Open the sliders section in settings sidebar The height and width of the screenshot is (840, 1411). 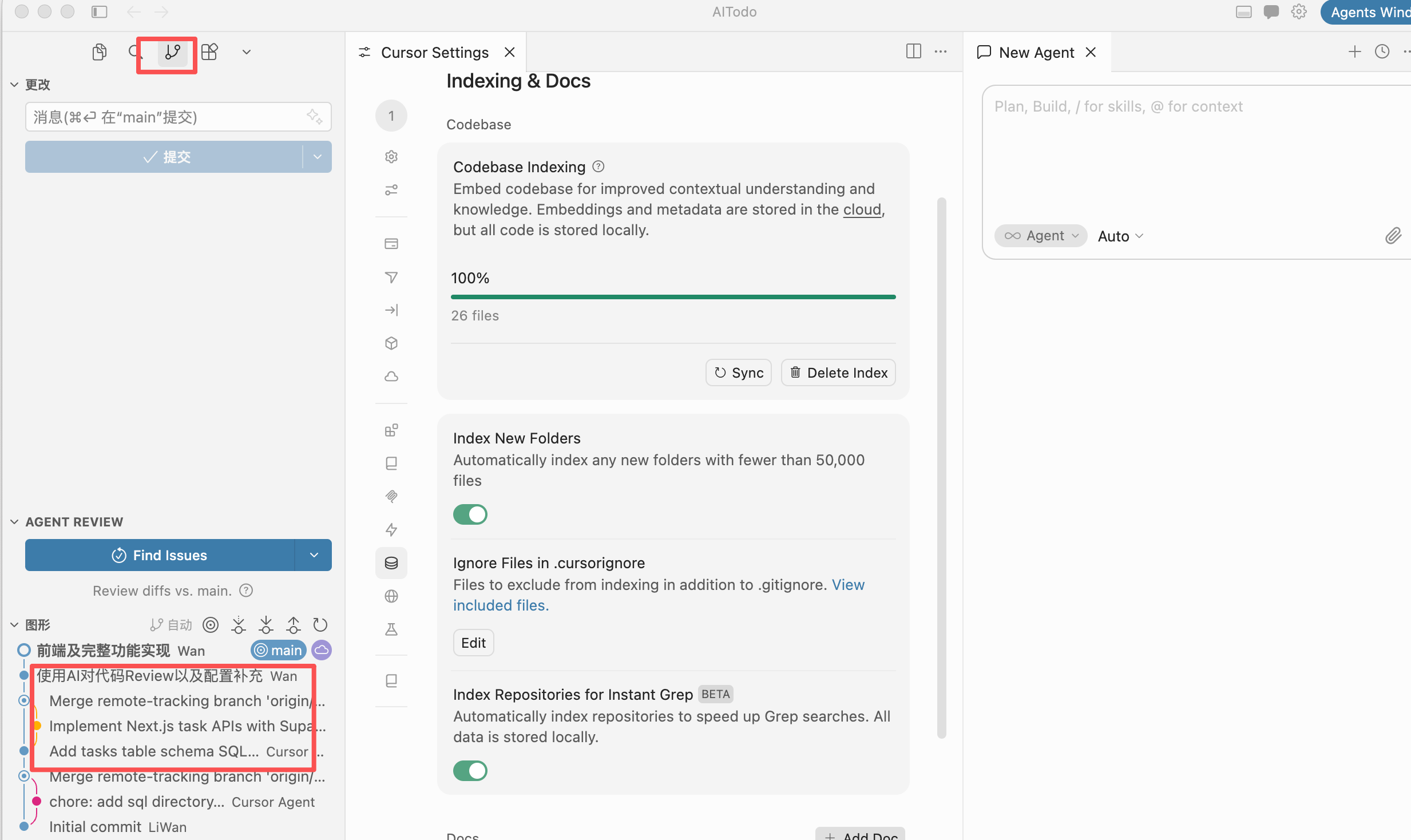391,190
